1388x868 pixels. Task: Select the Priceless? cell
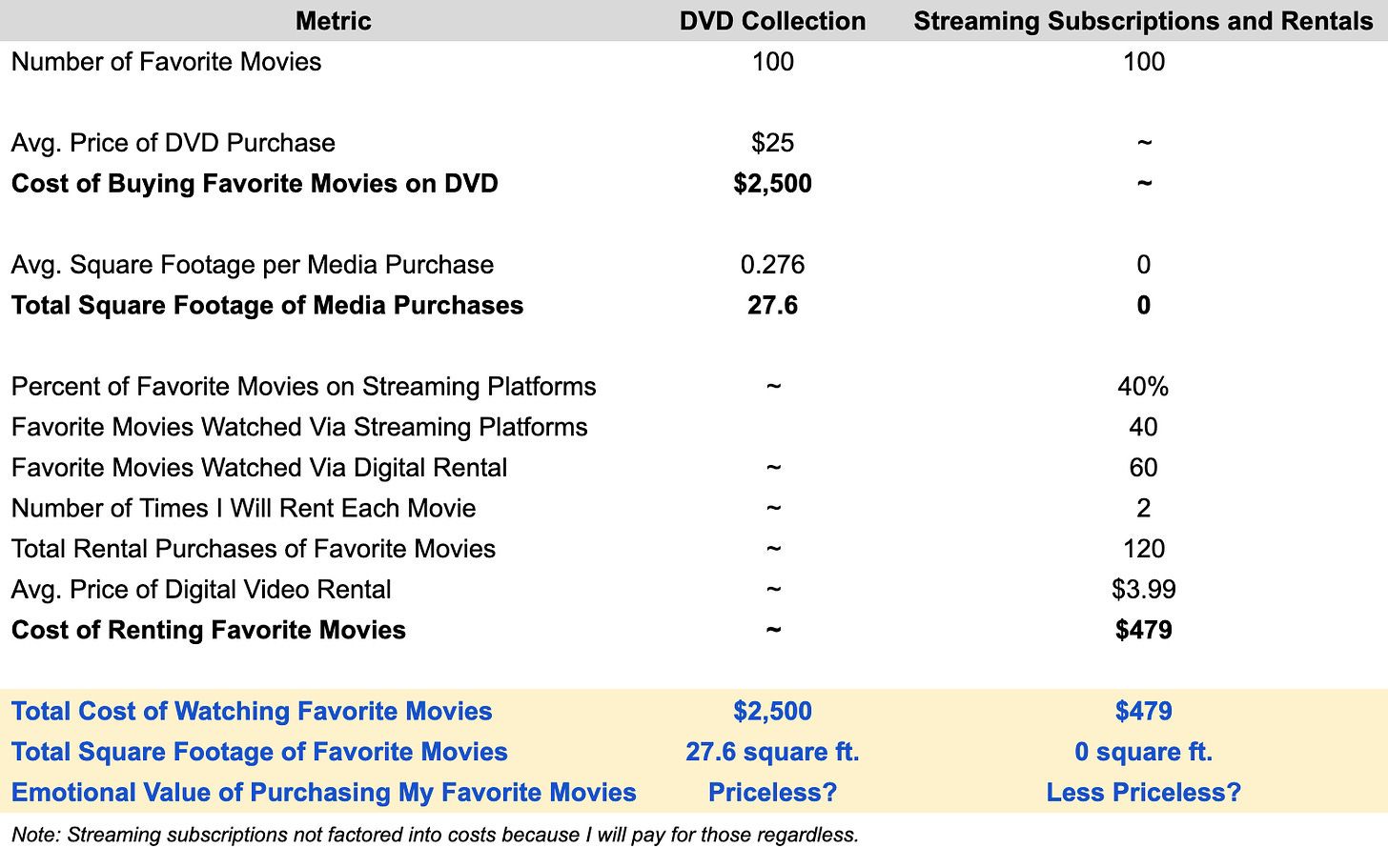pyautogui.click(x=772, y=793)
